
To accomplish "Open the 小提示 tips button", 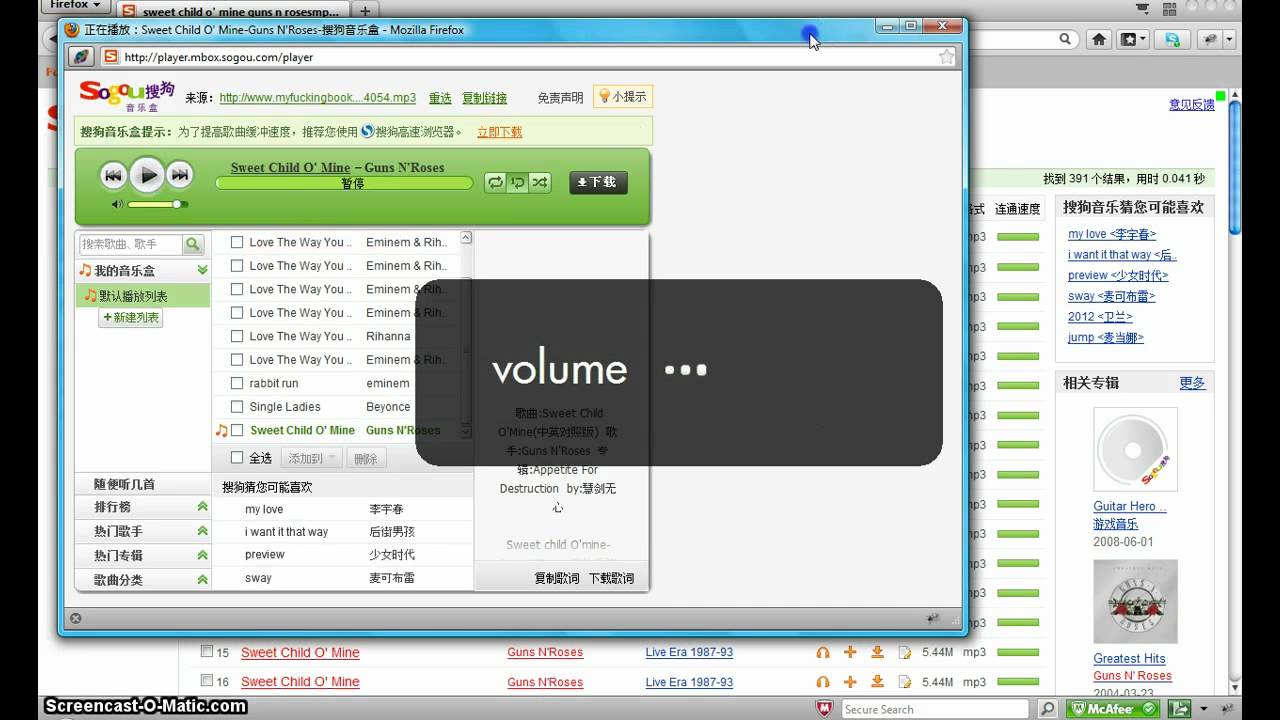I will tap(623, 97).
